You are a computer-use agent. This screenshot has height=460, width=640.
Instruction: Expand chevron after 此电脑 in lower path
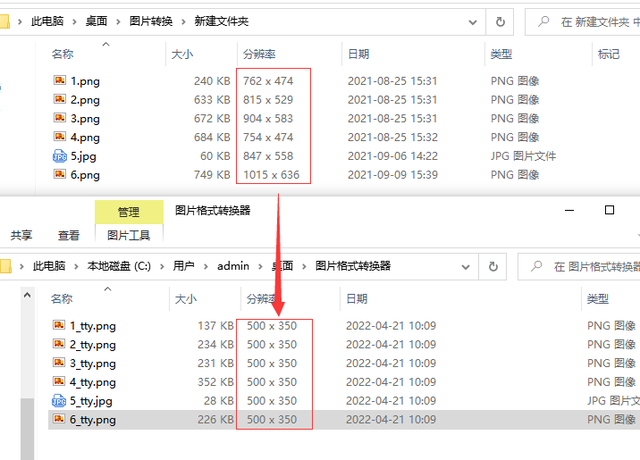pyautogui.click(x=76, y=267)
